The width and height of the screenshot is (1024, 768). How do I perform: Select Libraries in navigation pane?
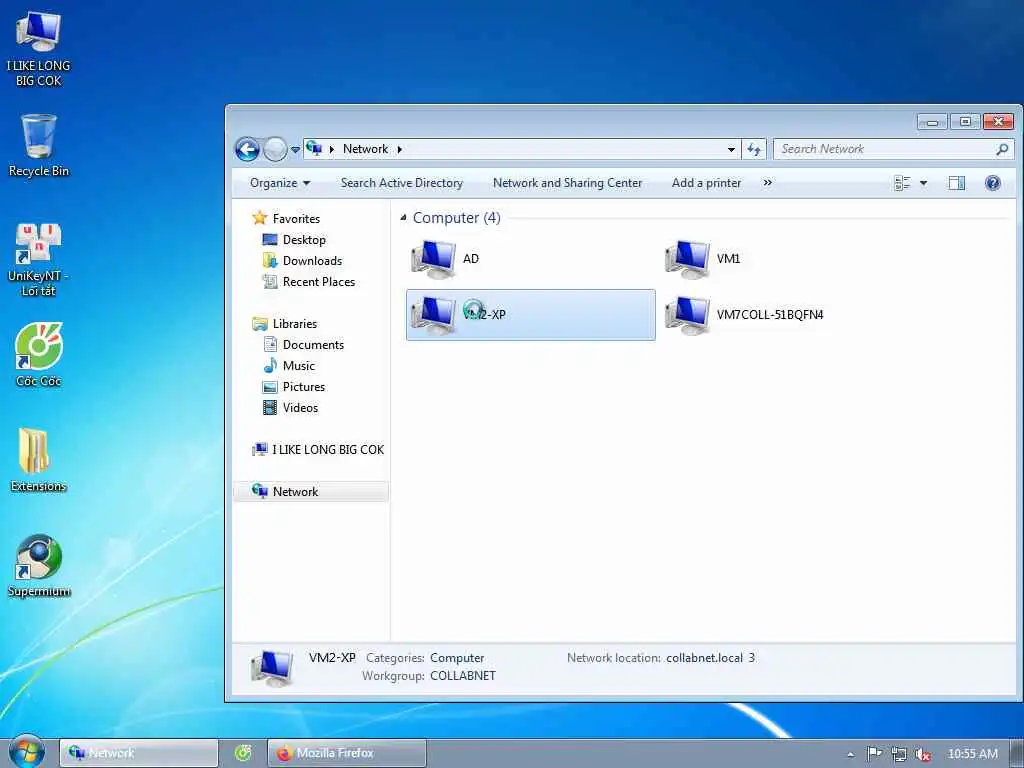coord(295,324)
